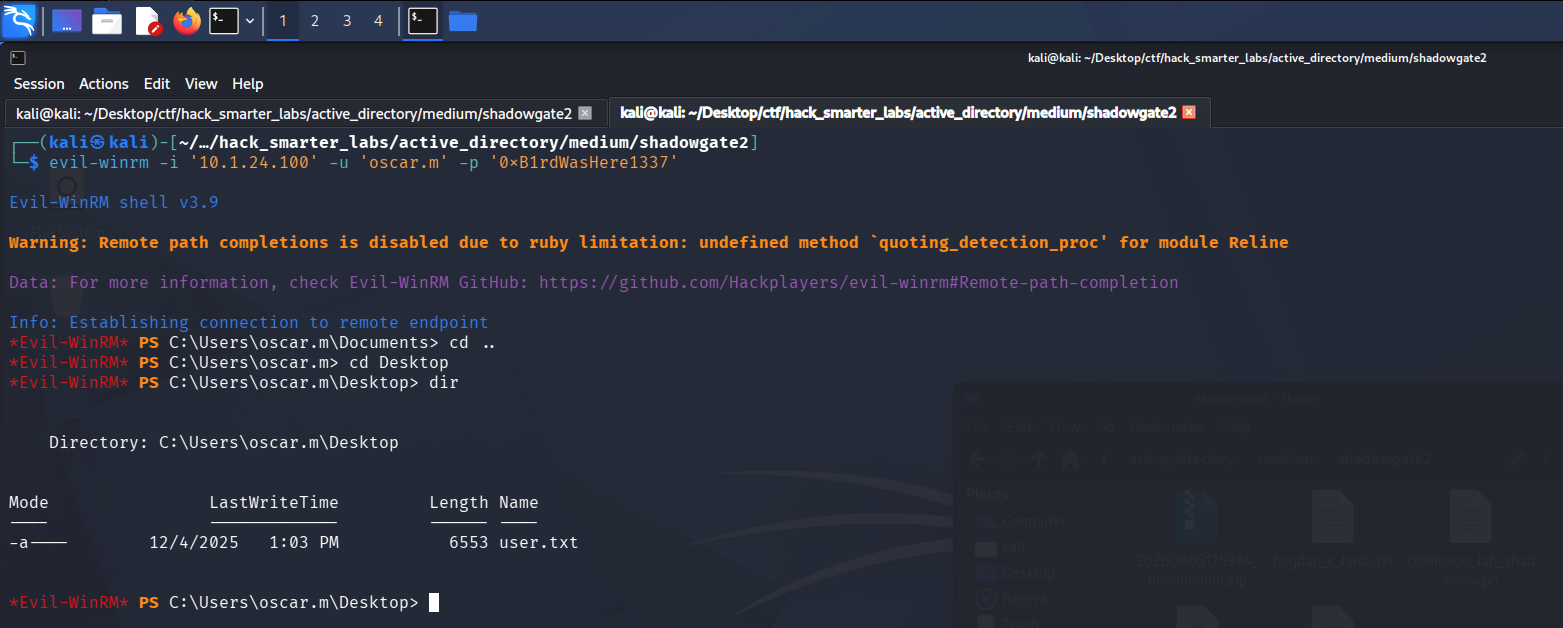The height and width of the screenshot is (628, 1563).
Task: Click the 'Directory: C:\Users\oscar.m\Desktop' line
Action: (224, 443)
